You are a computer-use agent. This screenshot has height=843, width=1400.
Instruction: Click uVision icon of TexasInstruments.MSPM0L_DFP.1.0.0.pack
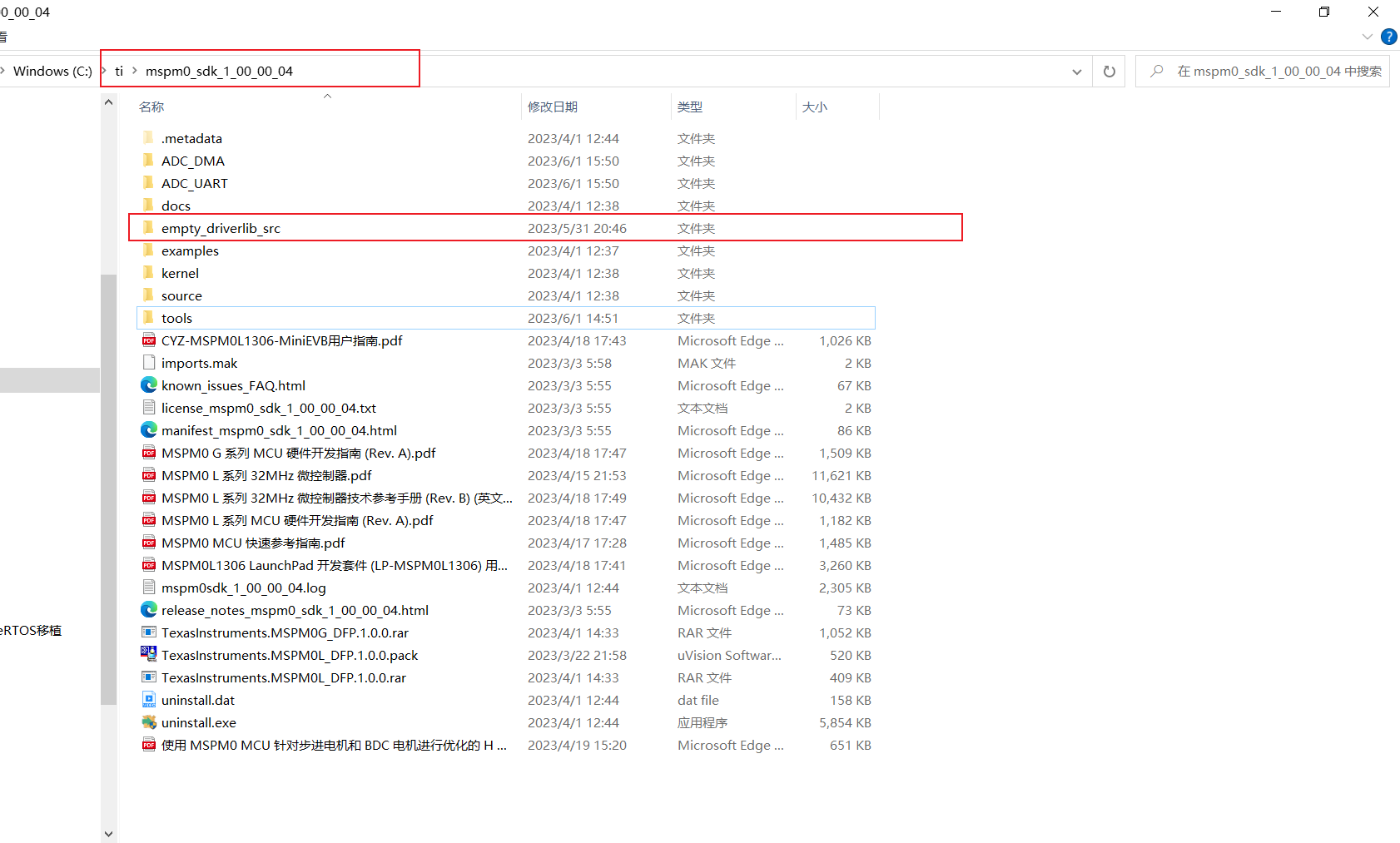click(x=149, y=654)
